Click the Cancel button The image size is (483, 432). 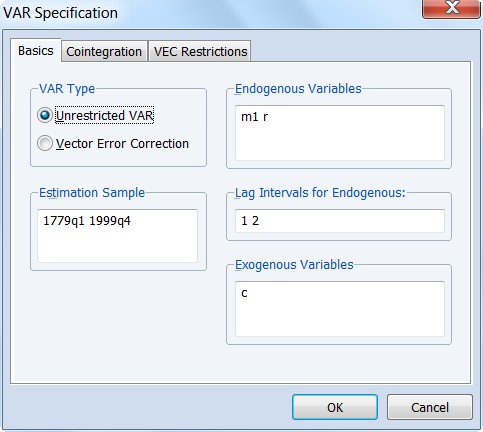click(430, 407)
